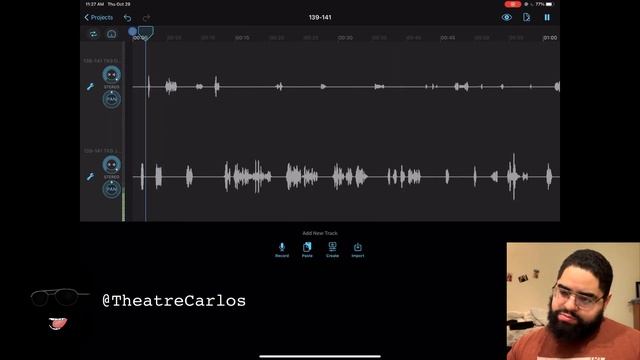Tap the clock in the status bar
Screen dimensions: 640x360
pyautogui.click(x=95, y=4)
